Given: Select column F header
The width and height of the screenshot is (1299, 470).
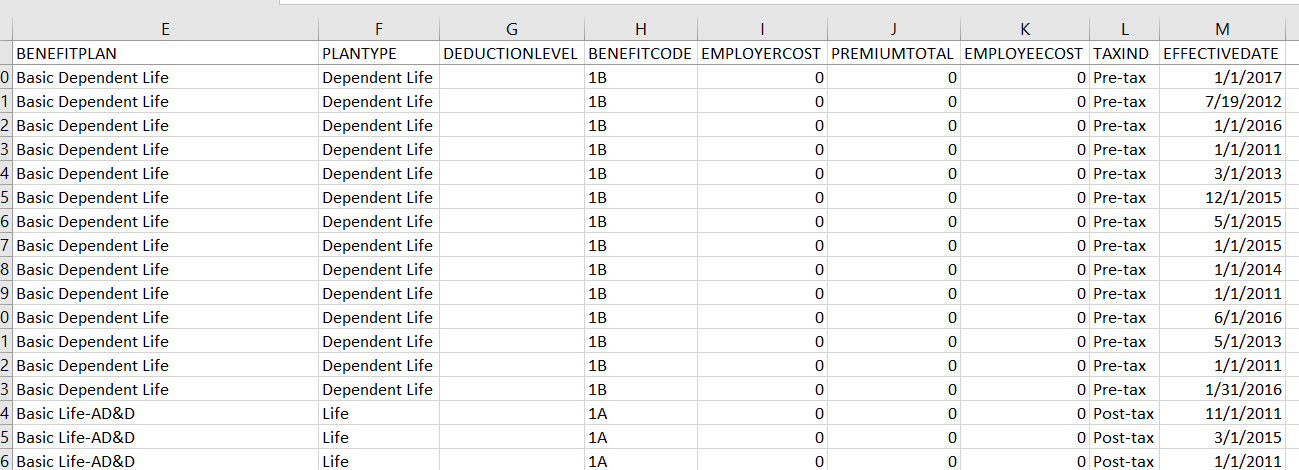Looking at the screenshot, I should pos(378,29).
